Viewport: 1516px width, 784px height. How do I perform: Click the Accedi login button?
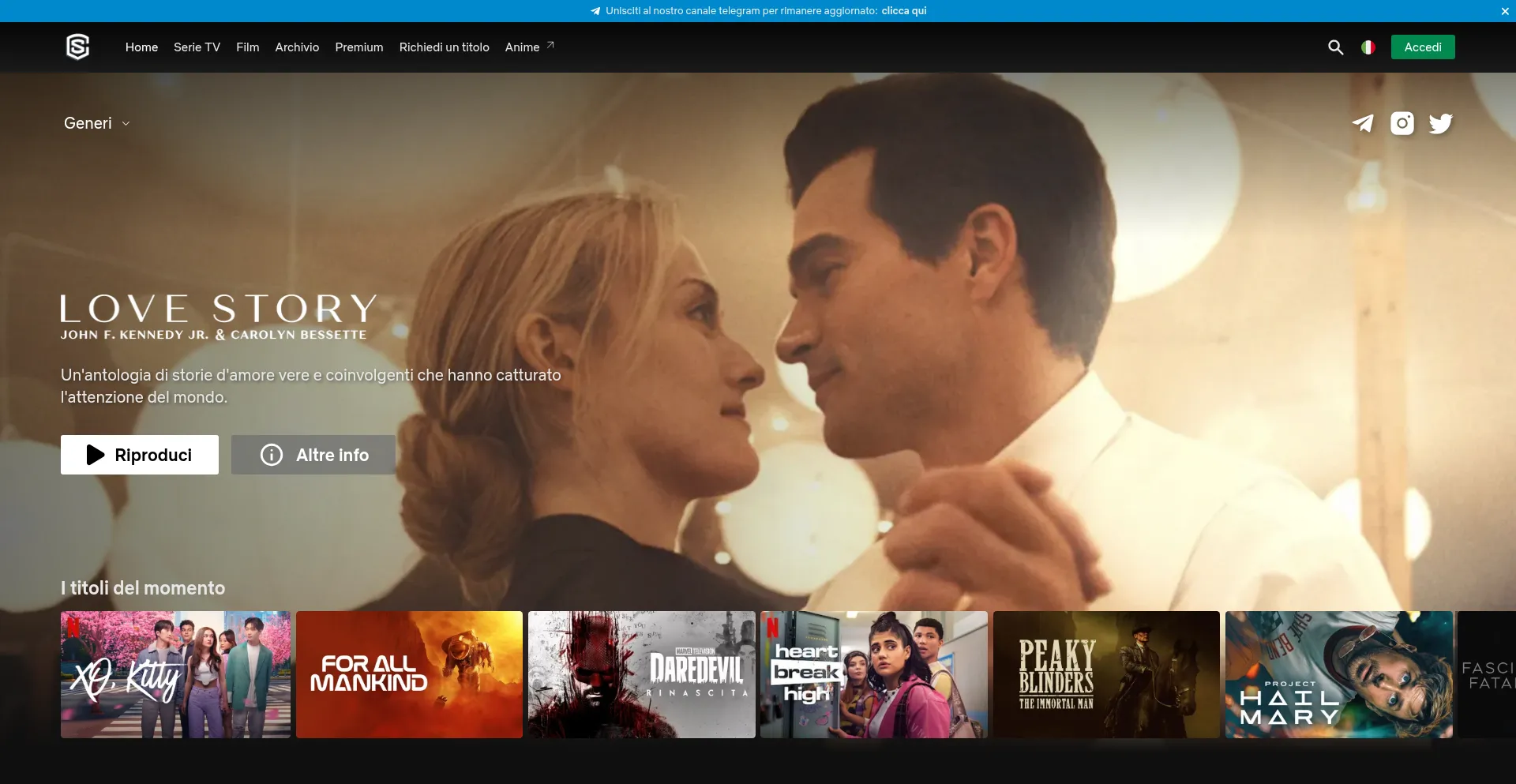point(1423,47)
